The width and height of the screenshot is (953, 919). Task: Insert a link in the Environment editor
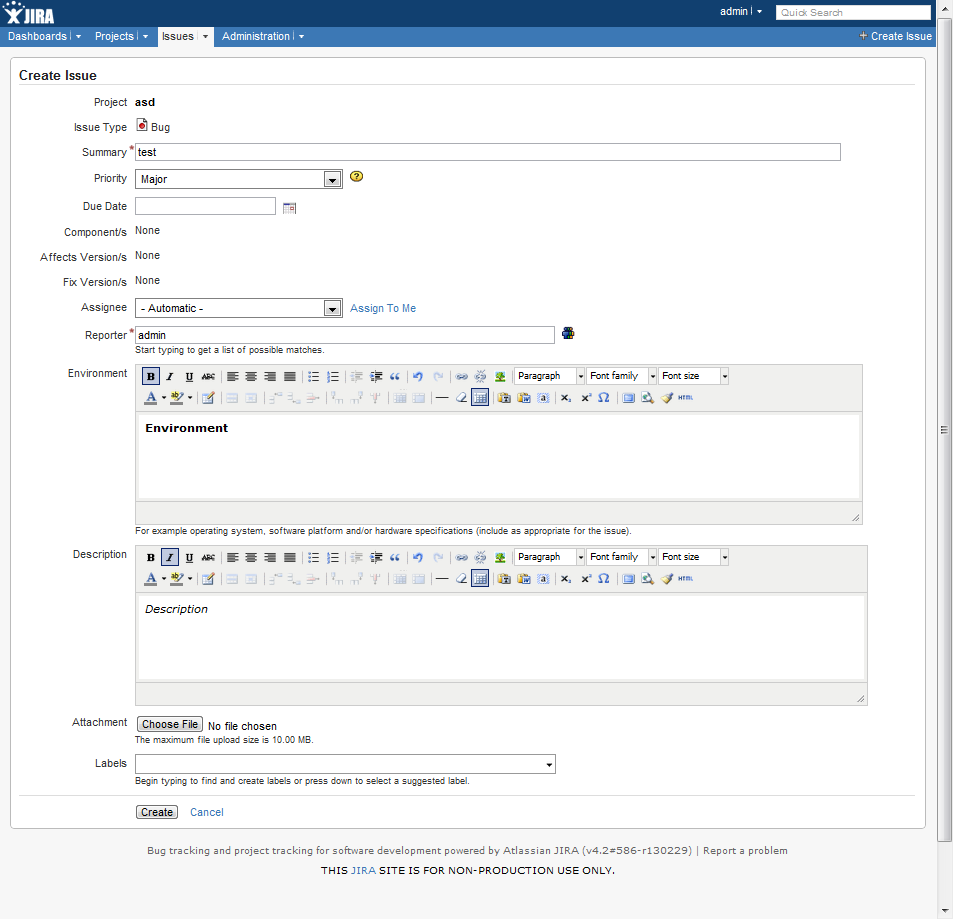pyautogui.click(x=462, y=376)
